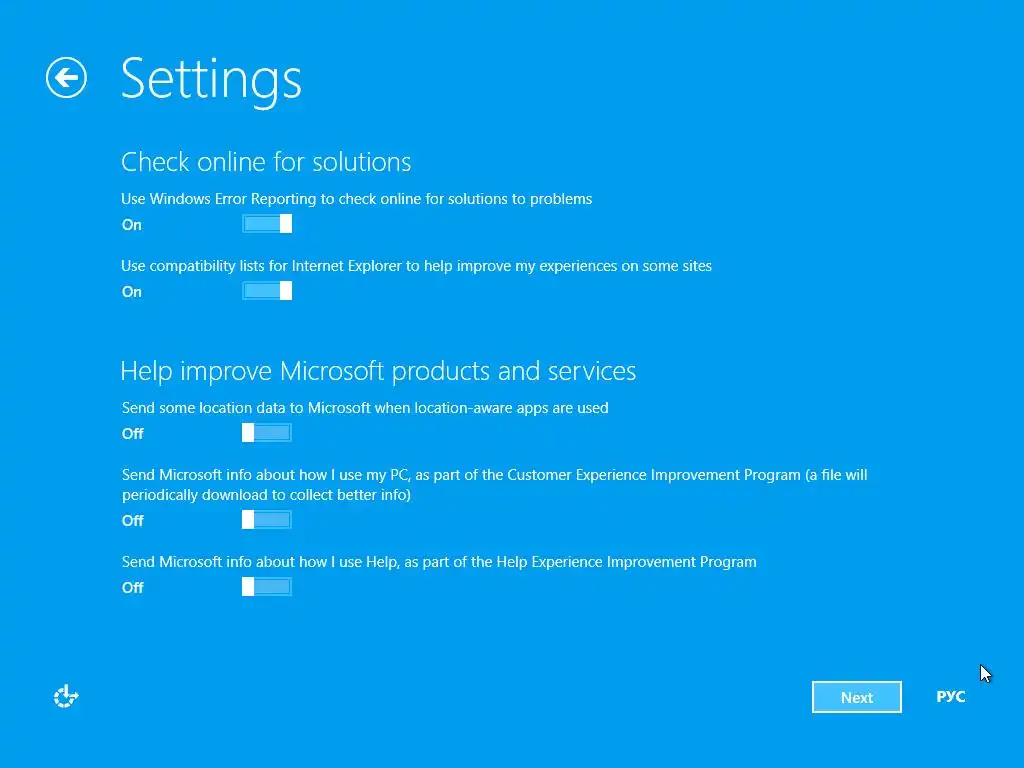Click the Windows Error Reporting description text
Image resolution: width=1024 pixels, height=768 pixels.
[356, 199]
